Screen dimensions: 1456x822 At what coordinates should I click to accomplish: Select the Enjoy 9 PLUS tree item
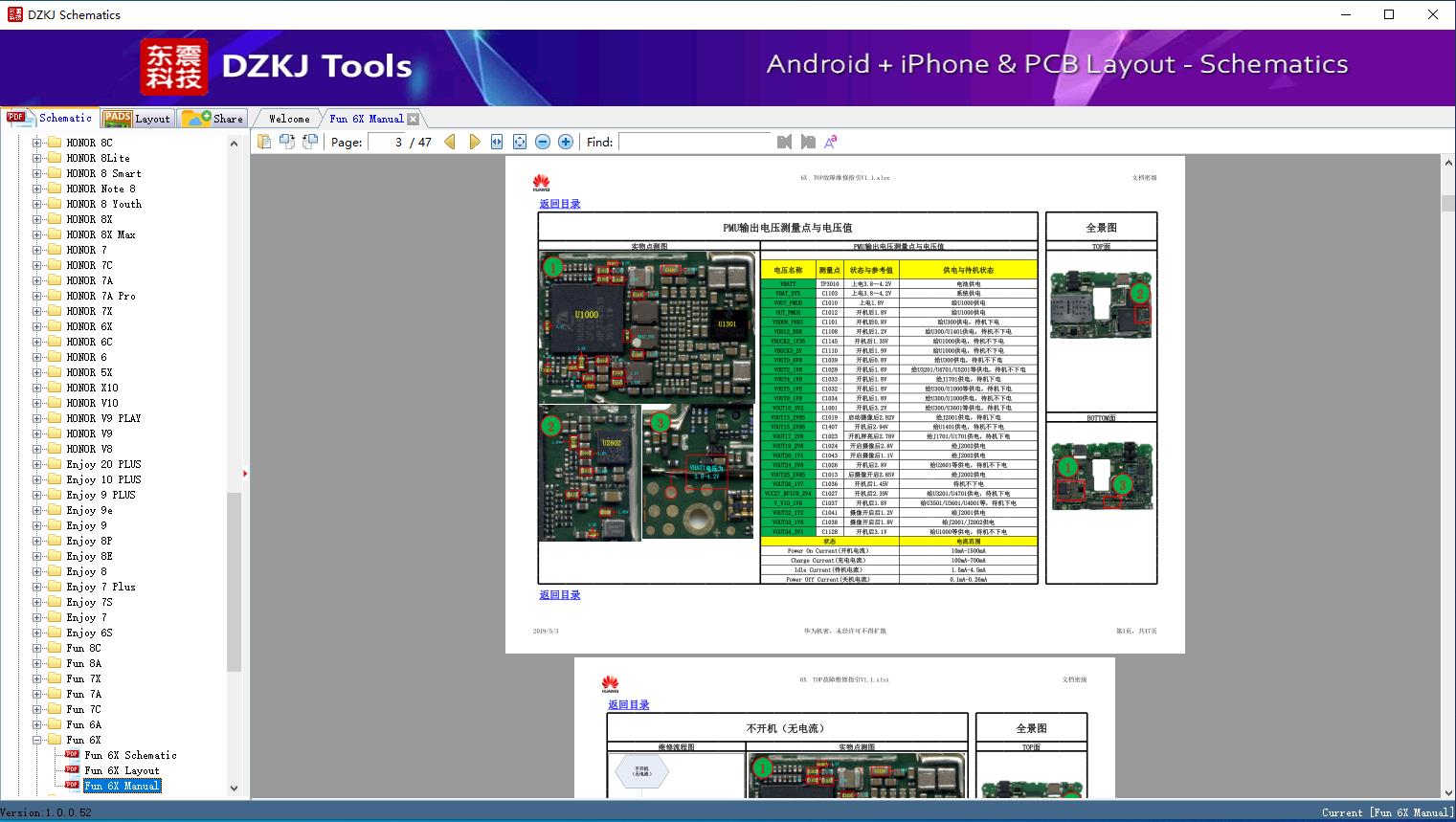(101, 495)
